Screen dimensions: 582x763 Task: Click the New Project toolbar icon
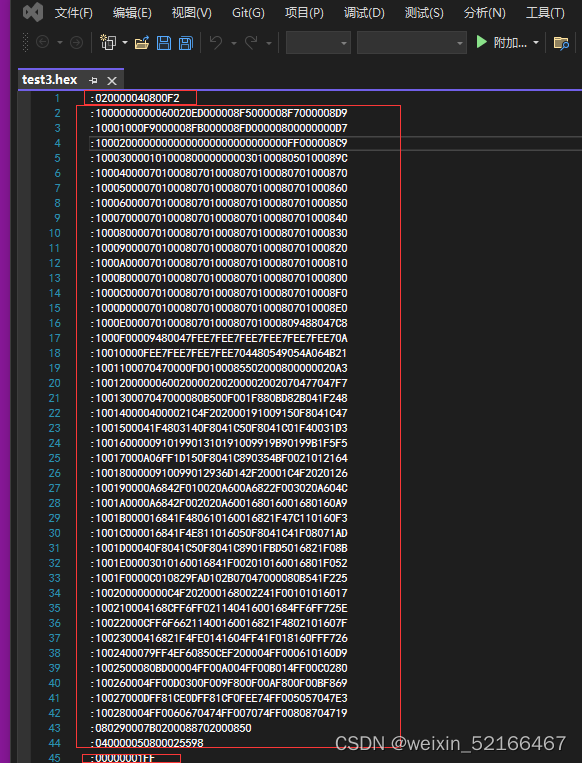click(108, 43)
